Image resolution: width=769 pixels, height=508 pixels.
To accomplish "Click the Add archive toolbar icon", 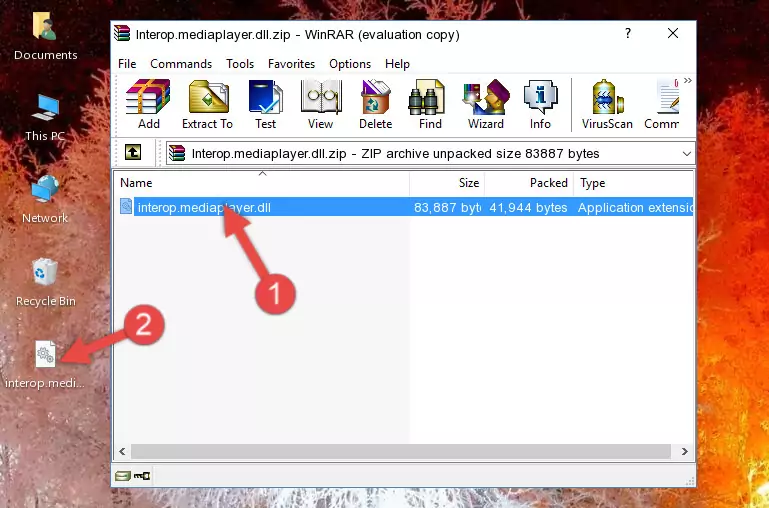I will click(x=148, y=104).
